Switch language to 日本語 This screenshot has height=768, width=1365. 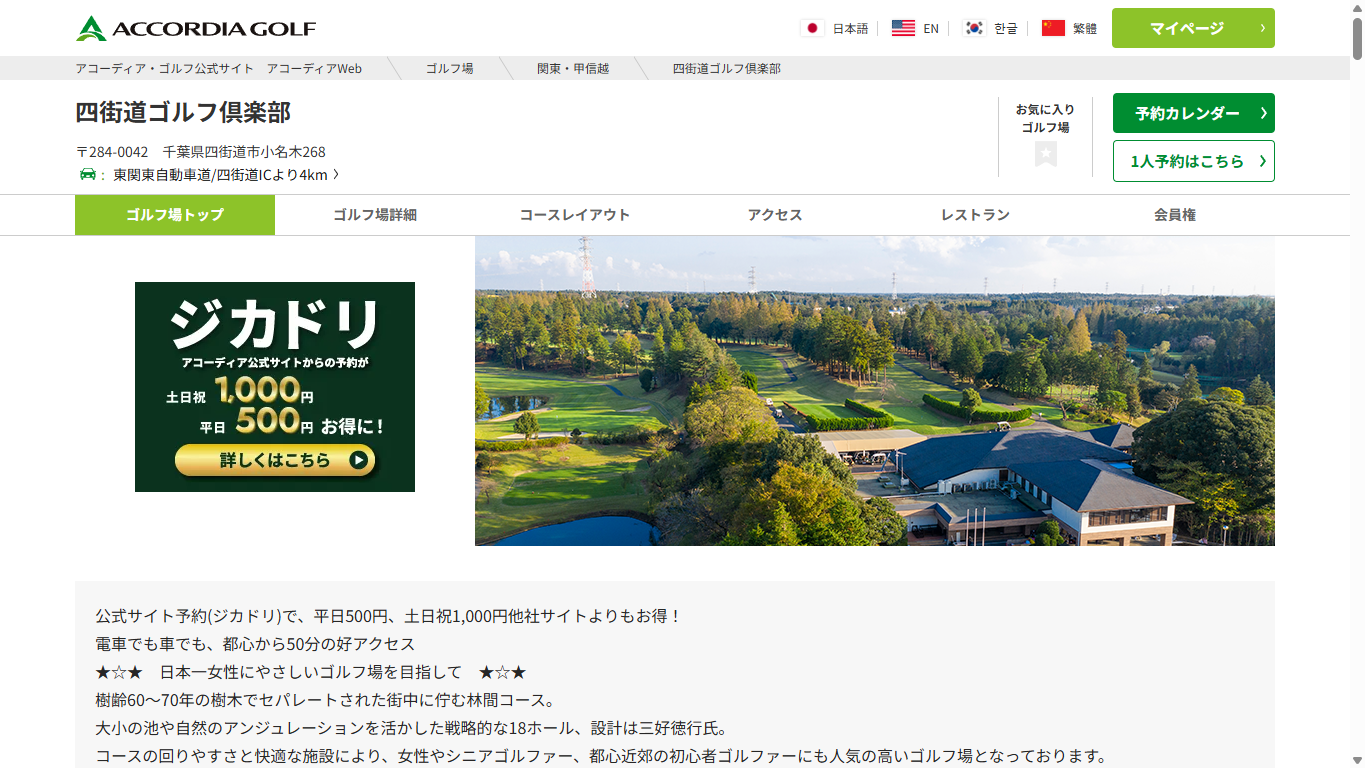tap(850, 29)
